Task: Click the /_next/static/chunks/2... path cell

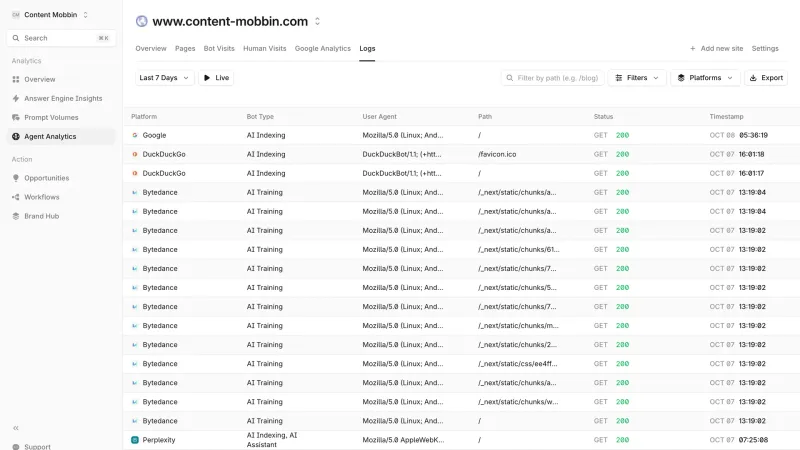Action: (x=517, y=344)
